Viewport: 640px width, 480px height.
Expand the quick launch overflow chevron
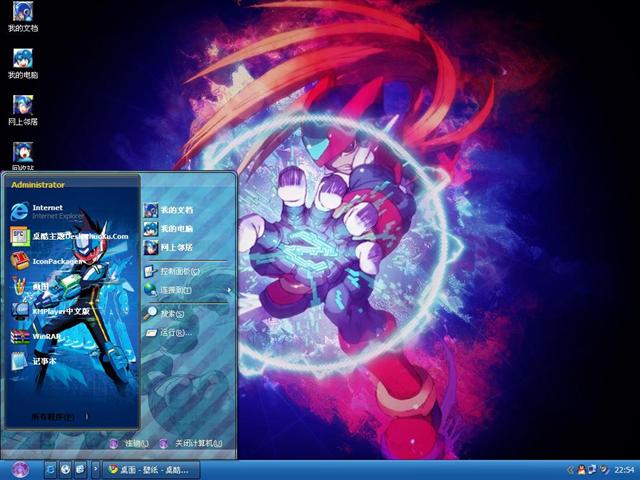[96, 469]
